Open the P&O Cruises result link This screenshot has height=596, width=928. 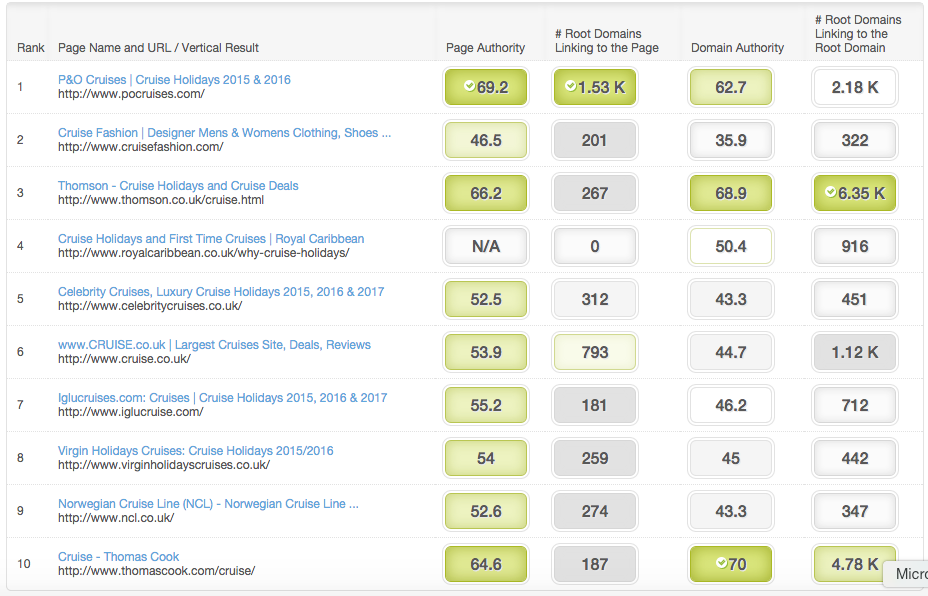point(174,80)
